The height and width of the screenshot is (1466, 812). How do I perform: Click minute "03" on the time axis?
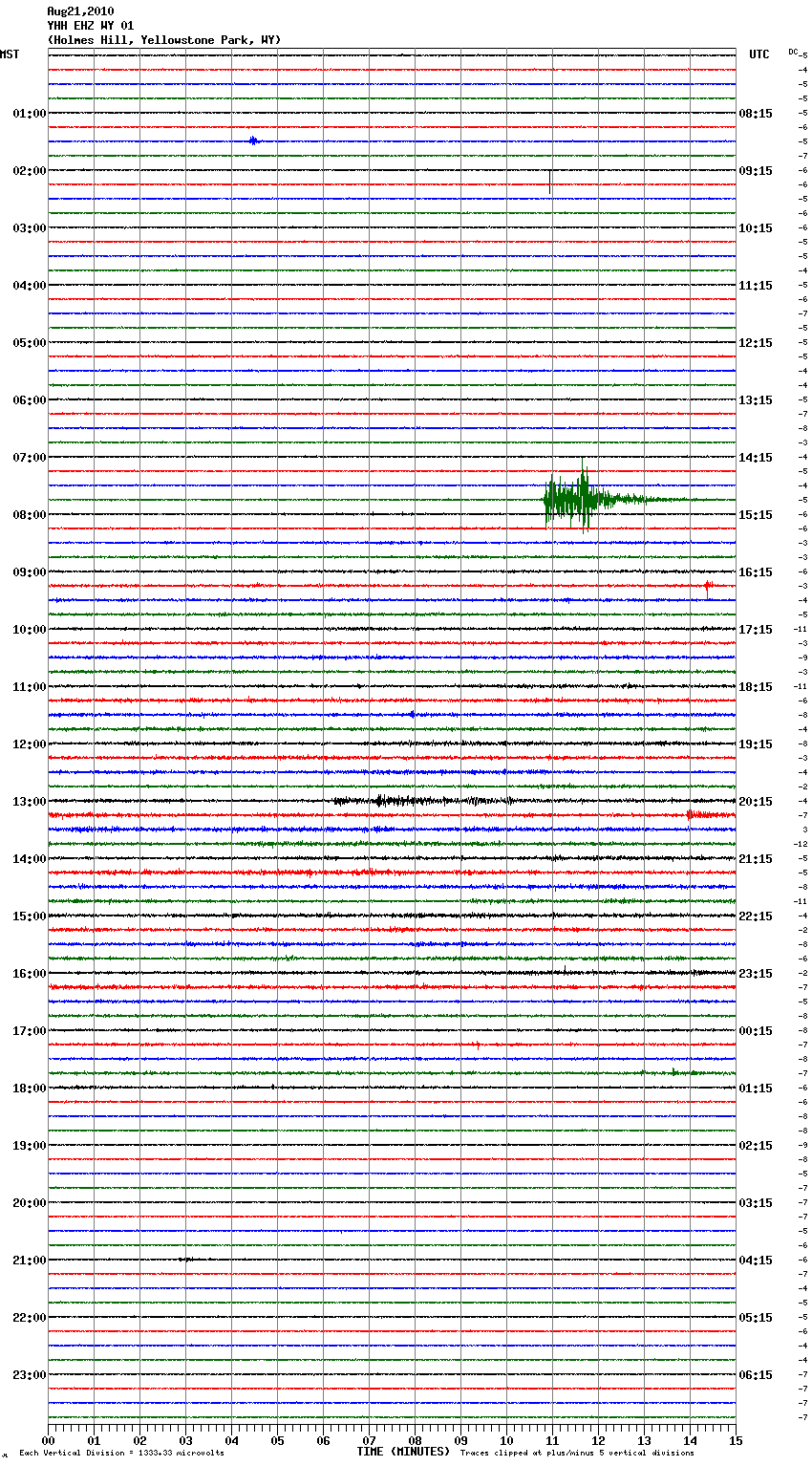[185, 1440]
